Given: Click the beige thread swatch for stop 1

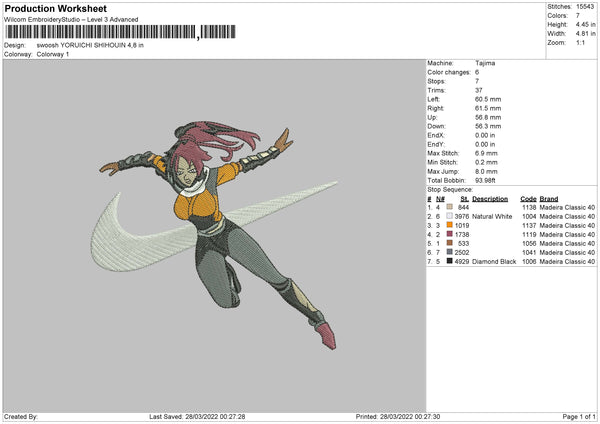Looking at the screenshot, I should click(x=450, y=206).
